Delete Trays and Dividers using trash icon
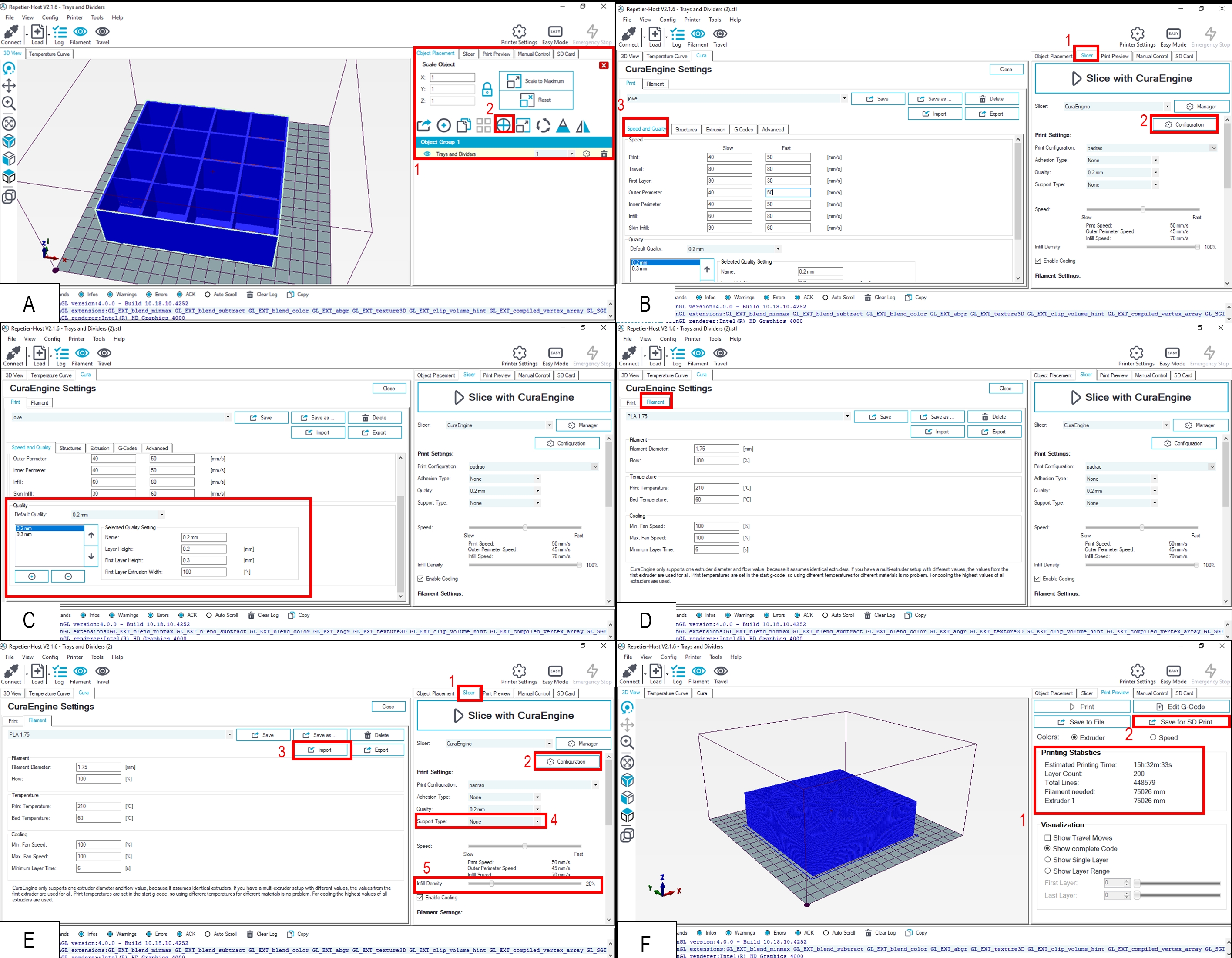The height and width of the screenshot is (958, 1232). point(604,154)
